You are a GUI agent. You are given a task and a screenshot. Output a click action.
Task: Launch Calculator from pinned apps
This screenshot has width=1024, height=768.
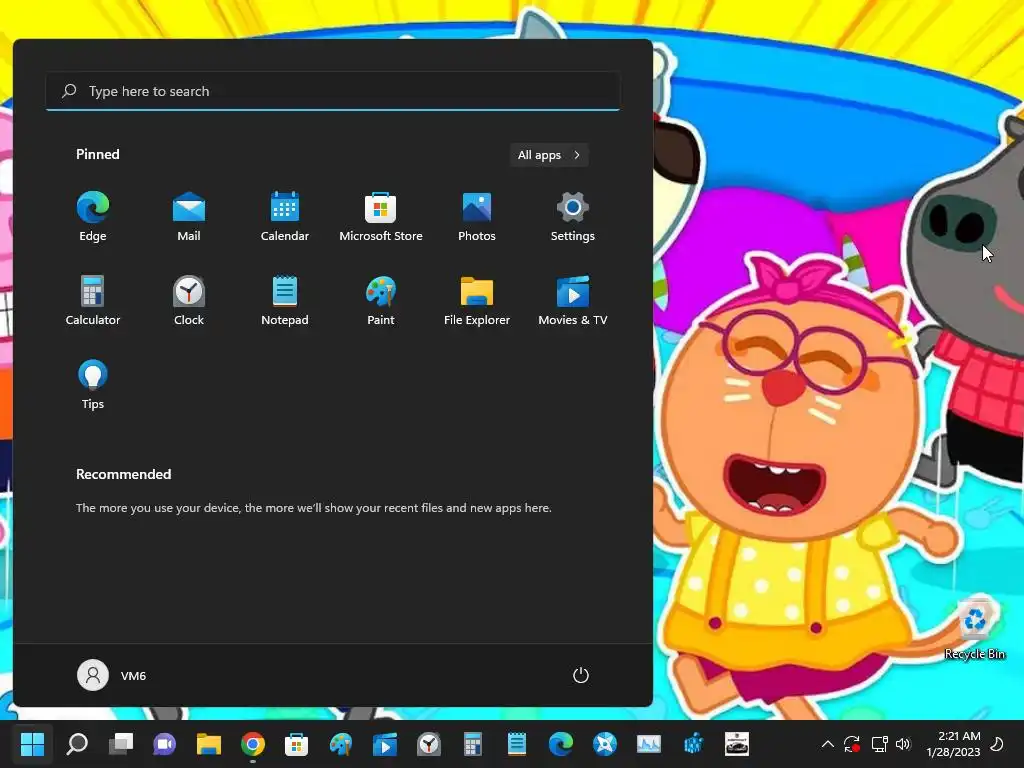click(x=93, y=300)
